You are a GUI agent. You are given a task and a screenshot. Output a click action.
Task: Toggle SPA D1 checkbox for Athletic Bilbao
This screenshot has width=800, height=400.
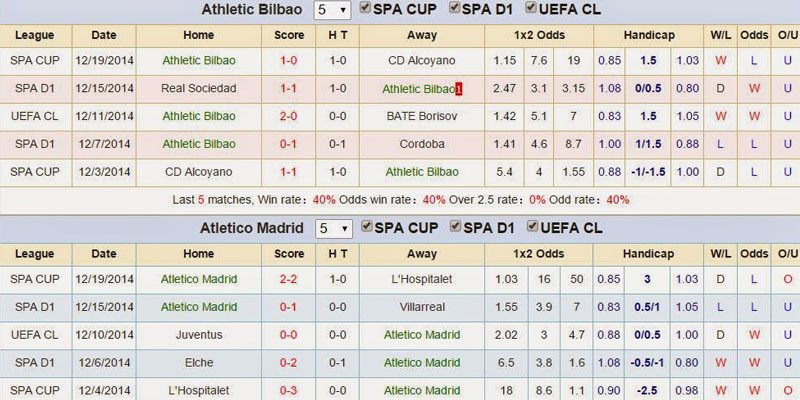point(455,8)
